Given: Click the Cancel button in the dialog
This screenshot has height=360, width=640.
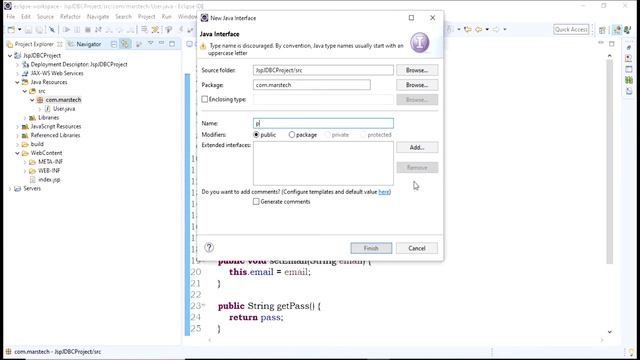Looking at the screenshot, I should click(417, 248).
